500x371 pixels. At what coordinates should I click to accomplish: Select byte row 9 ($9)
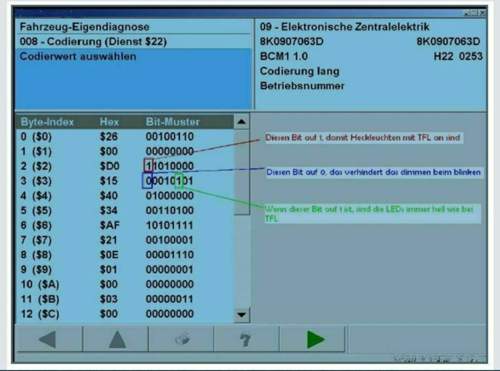[x=125, y=269]
